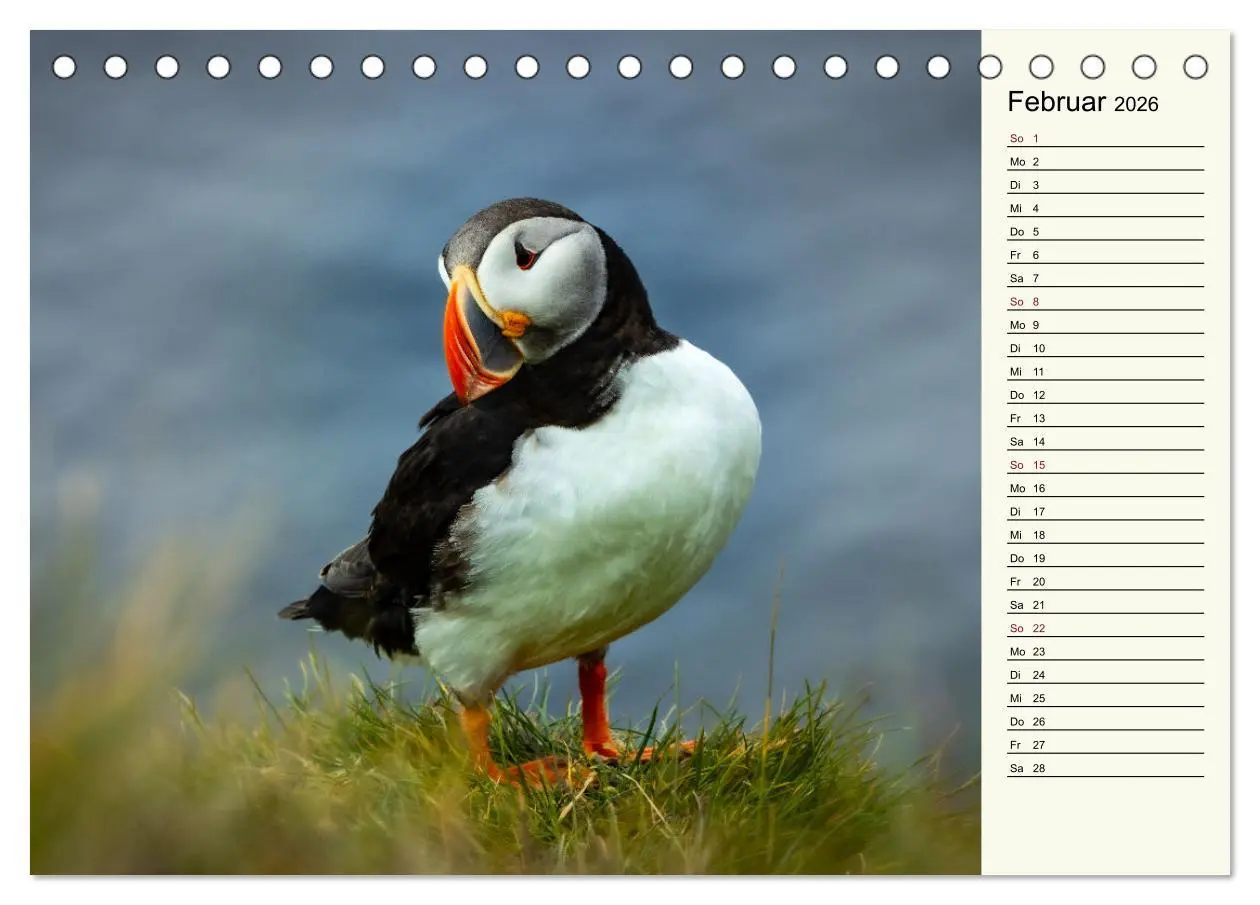Select the calendar row Sa 14
Image resolution: width=1260 pixels, height=905 pixels.
coord(1105,441)
